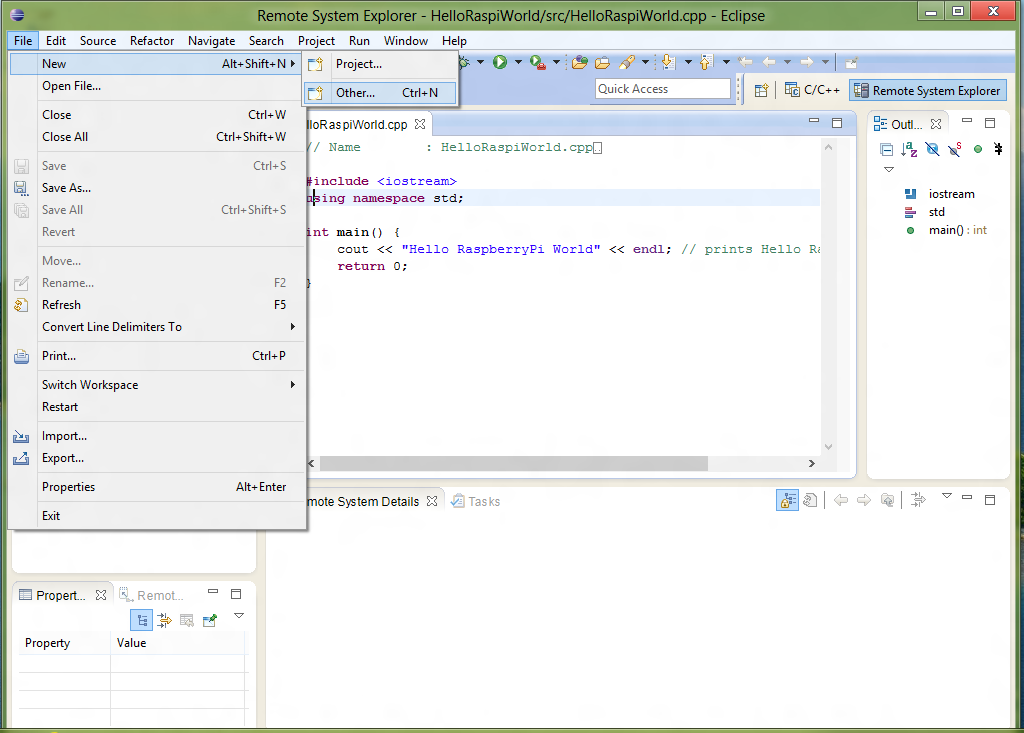Image resolution: width=1024 pixels, height=733 pixels.
Task: Click the alphabetical Sort icon in Outline
Action: pos(909,150)
